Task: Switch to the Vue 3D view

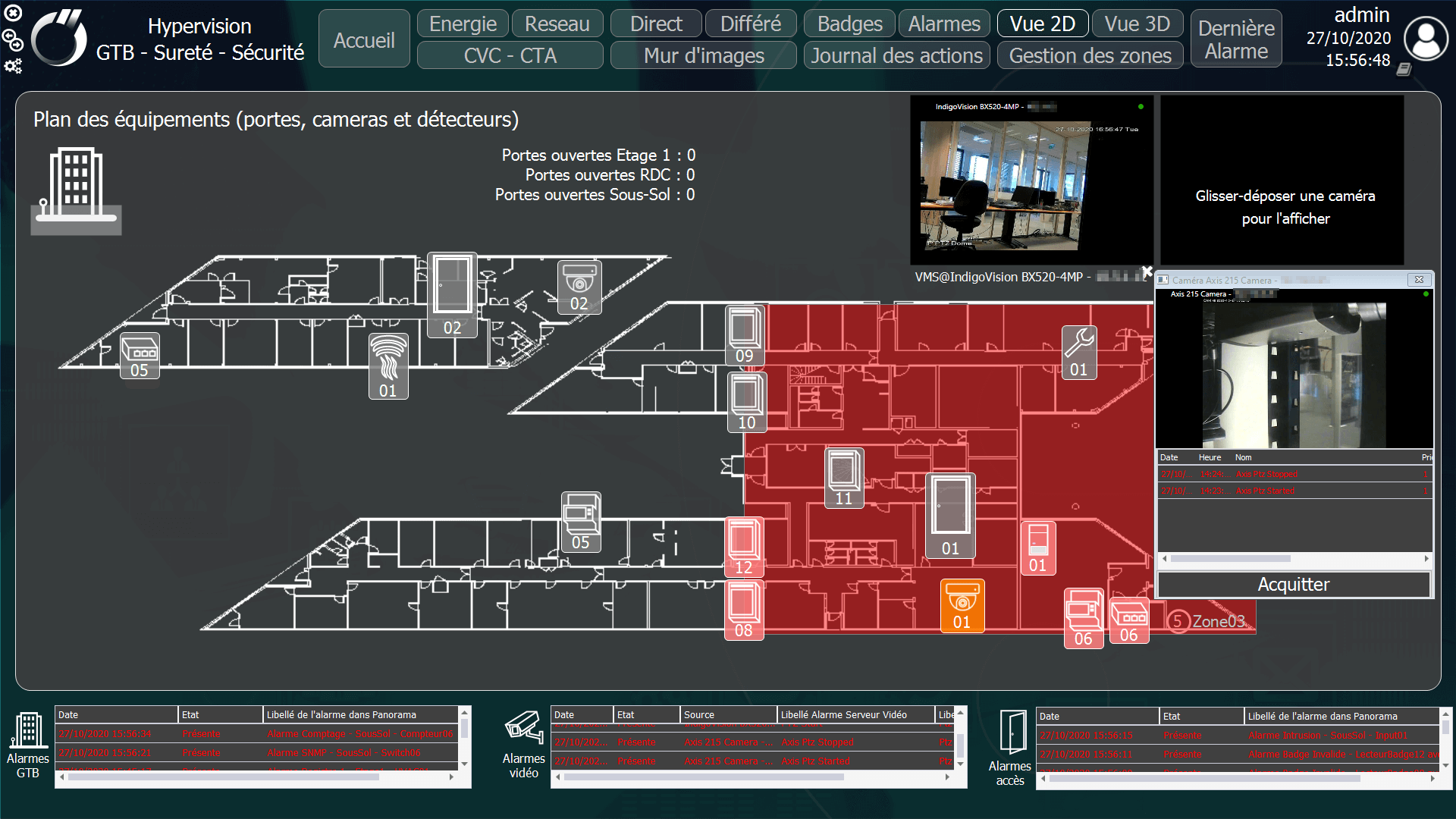Action: point(1137,24)
